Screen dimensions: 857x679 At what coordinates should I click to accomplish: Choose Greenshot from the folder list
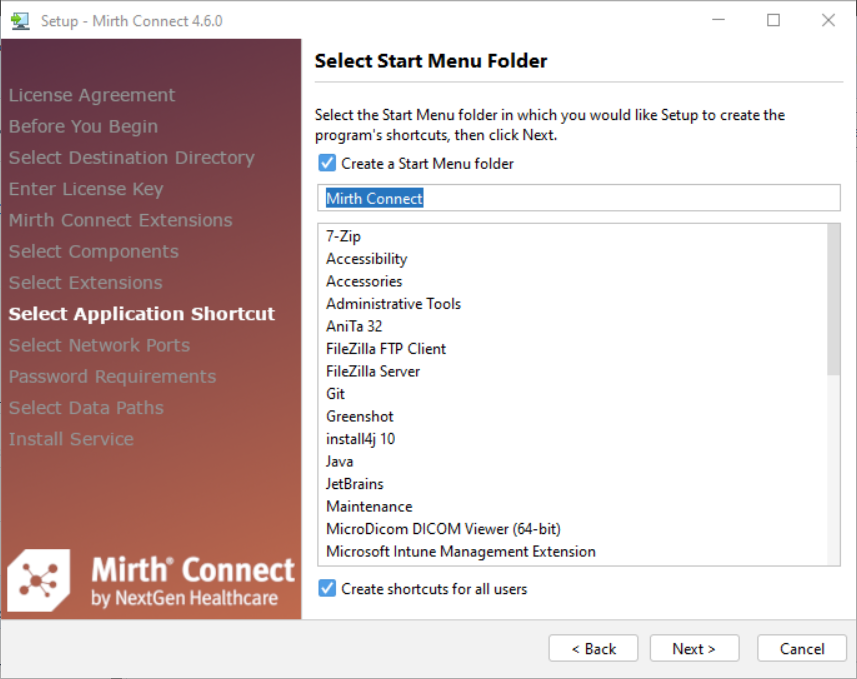(x=360, y=416)
